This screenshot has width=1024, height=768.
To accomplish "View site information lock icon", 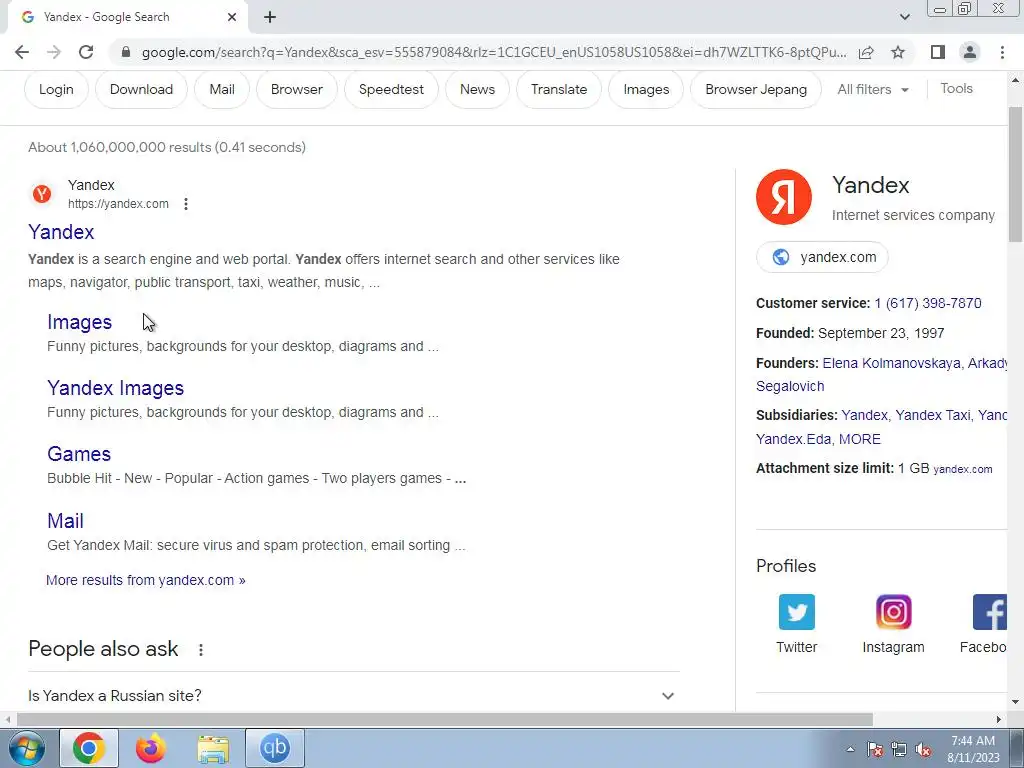I will click(x=126, y=52).
